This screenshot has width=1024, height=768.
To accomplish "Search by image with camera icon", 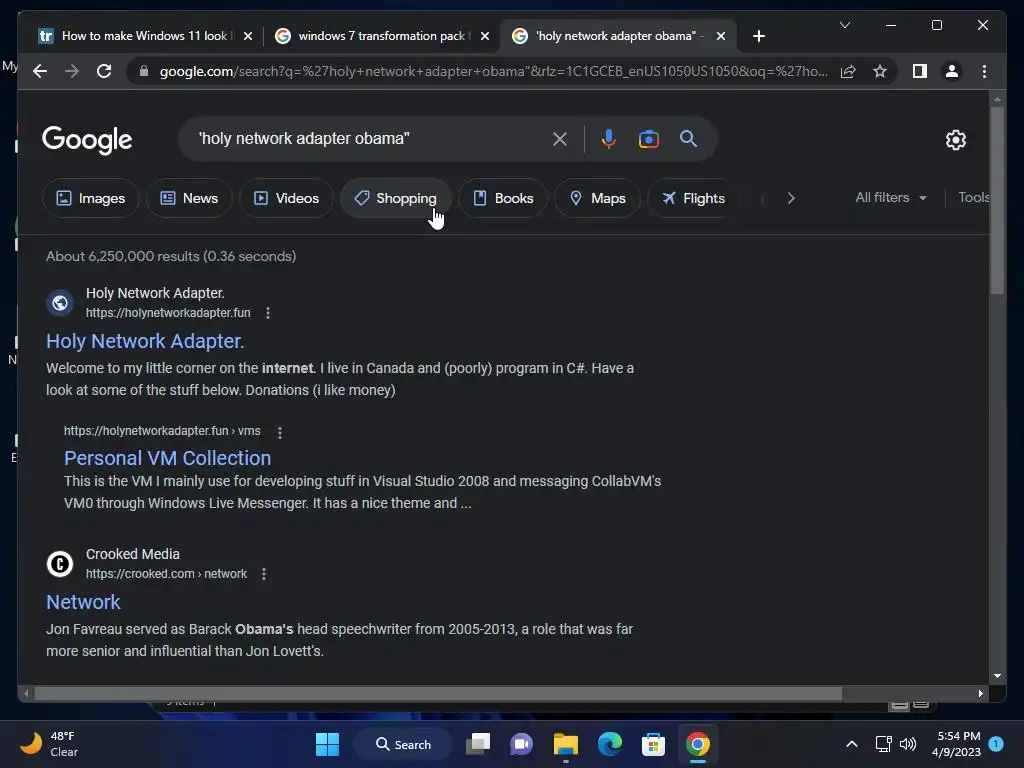I will click(x=648, y=139).
